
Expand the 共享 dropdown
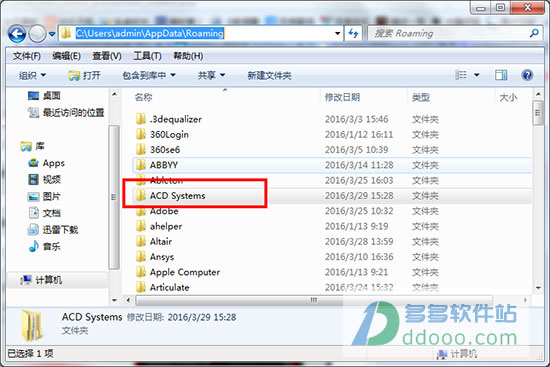[211, 75]
